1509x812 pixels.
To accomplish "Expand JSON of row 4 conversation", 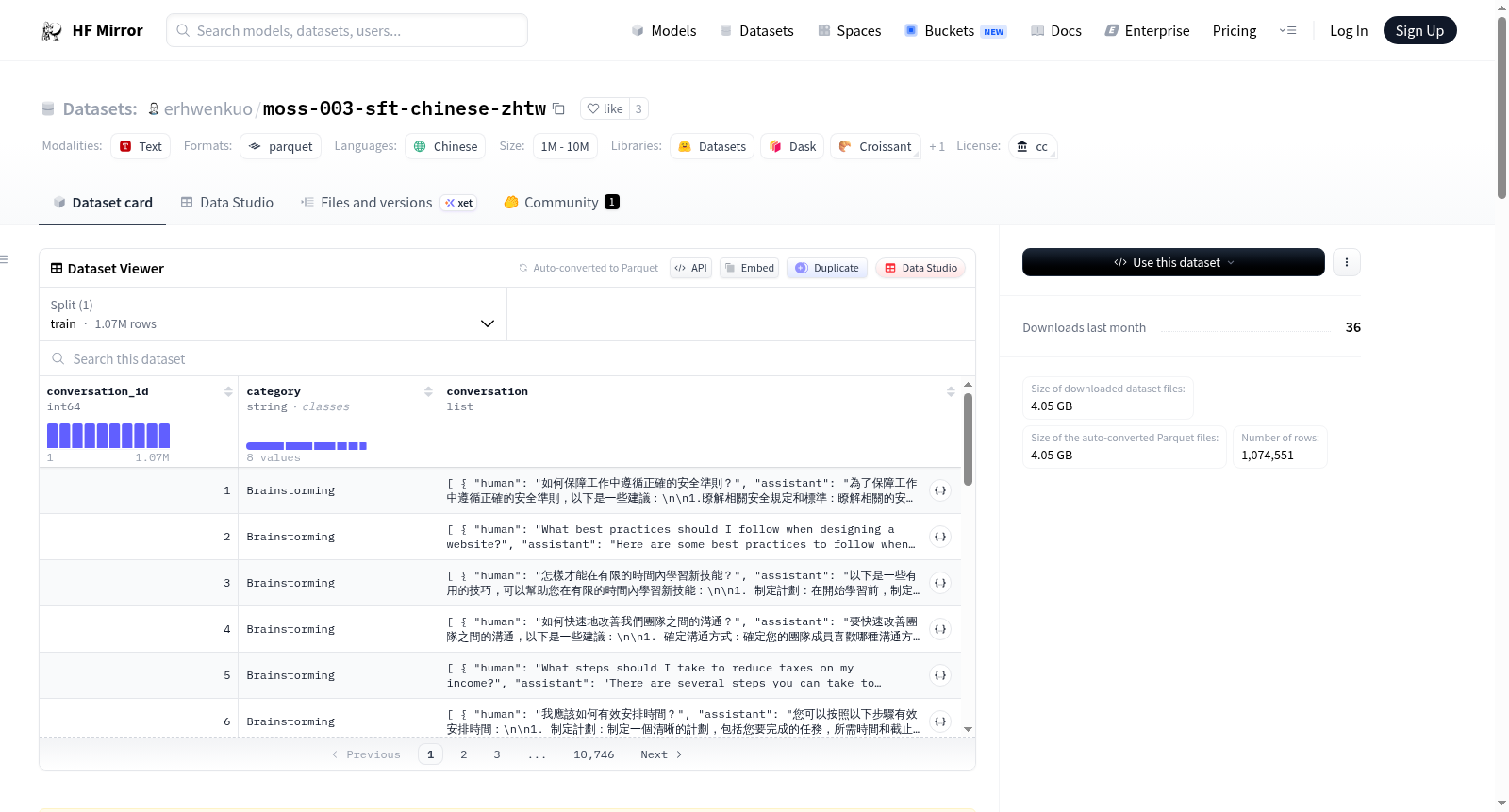I will [x=940, y=629].
